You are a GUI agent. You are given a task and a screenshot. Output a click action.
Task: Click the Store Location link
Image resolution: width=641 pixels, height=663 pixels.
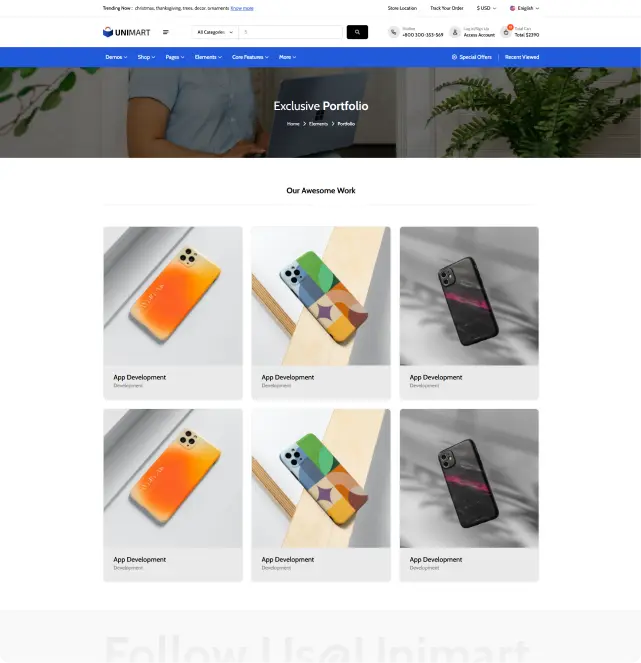[x=402, y=8]
